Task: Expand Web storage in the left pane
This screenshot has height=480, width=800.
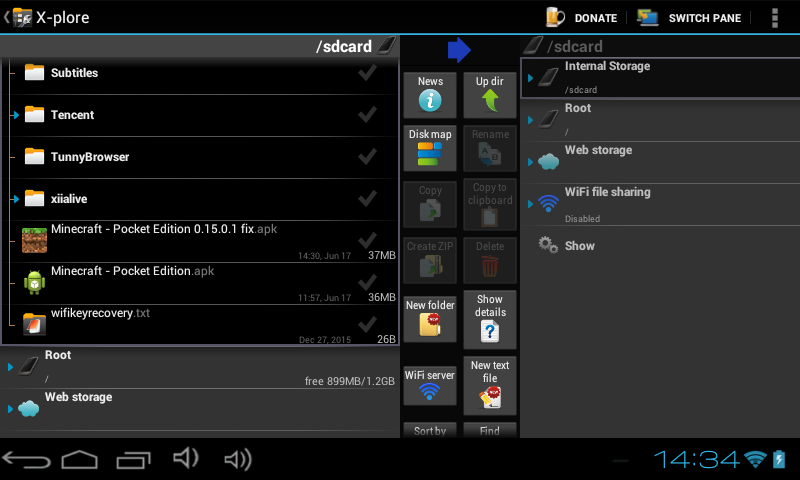Action: 10,409
